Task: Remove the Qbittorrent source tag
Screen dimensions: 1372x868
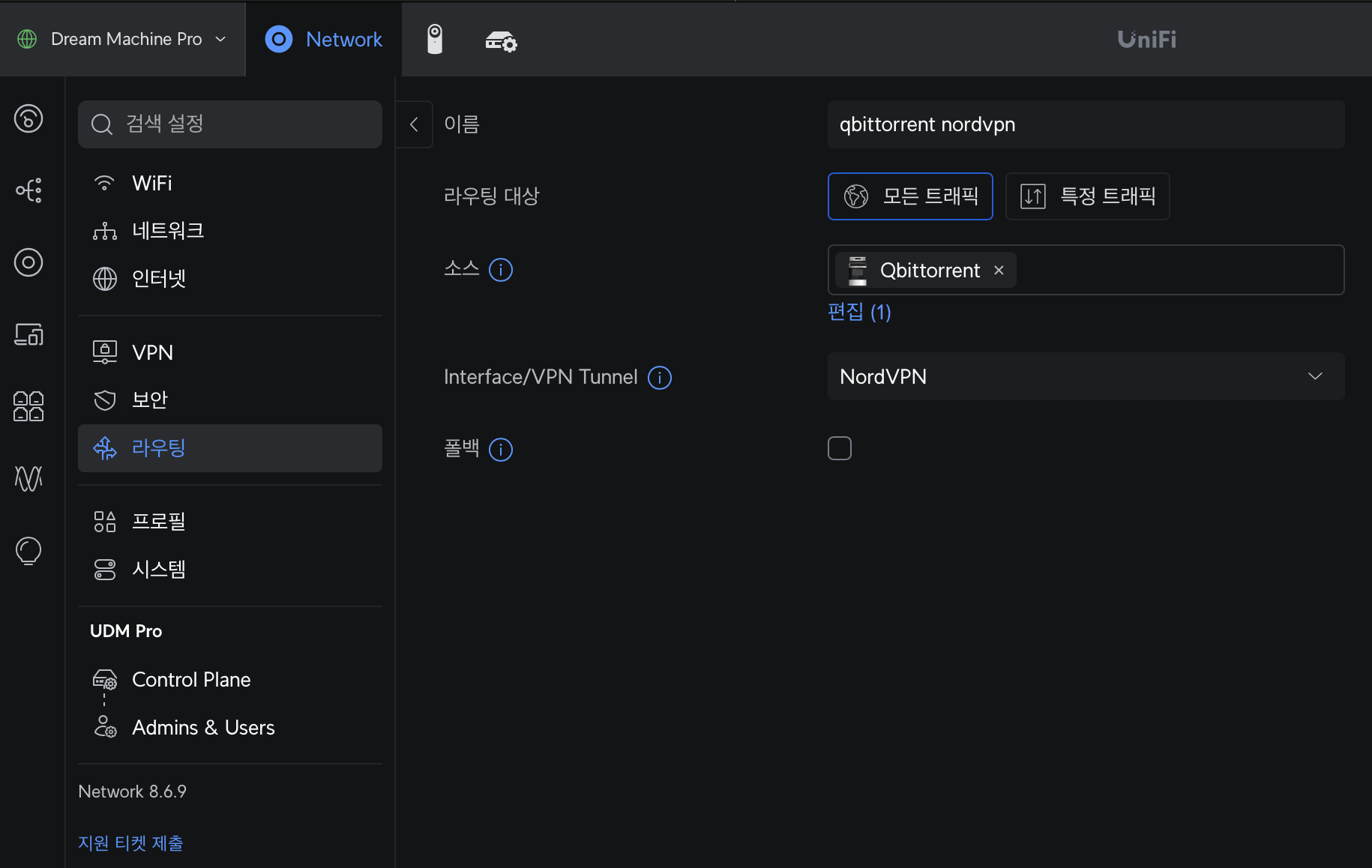Action: click(x=999, y=270)
